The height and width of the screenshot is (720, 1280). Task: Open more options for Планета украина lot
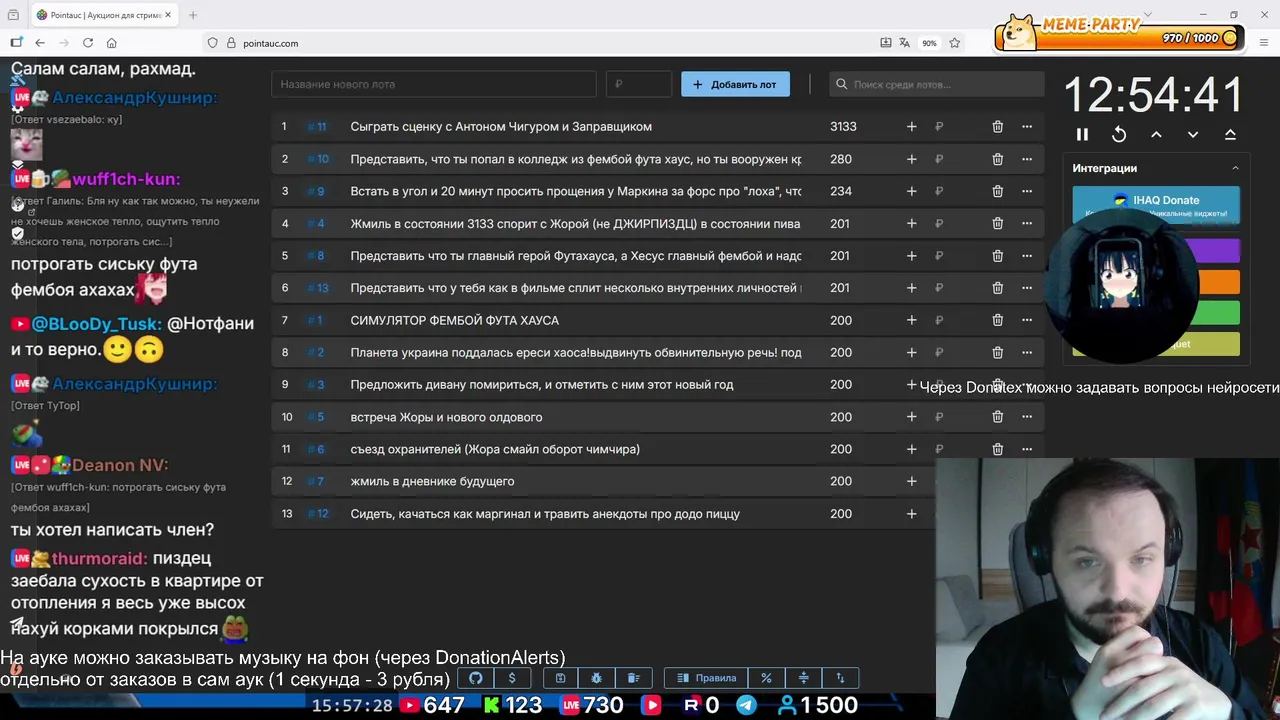point(1026,353)
